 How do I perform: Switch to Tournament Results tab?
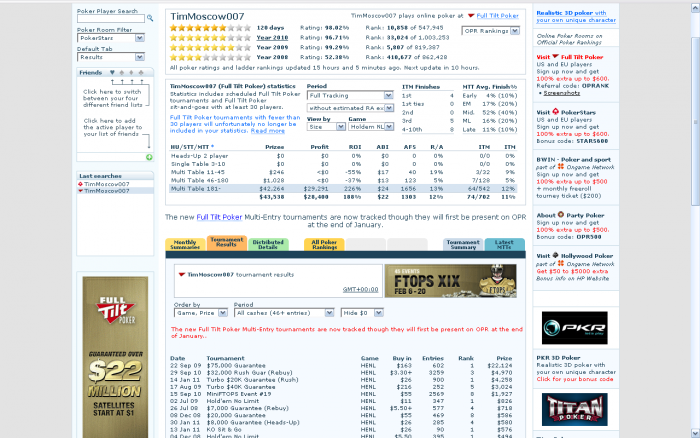click(x=227, y=242)
